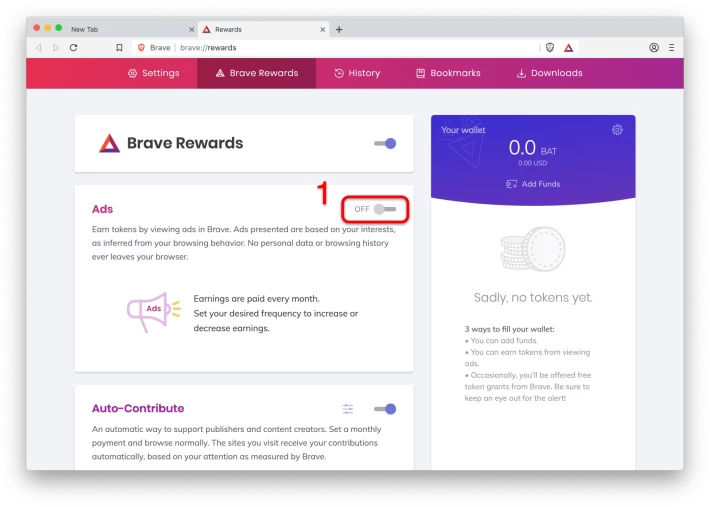Open the Bookmarks navigation tab

[x=448, y=73]
